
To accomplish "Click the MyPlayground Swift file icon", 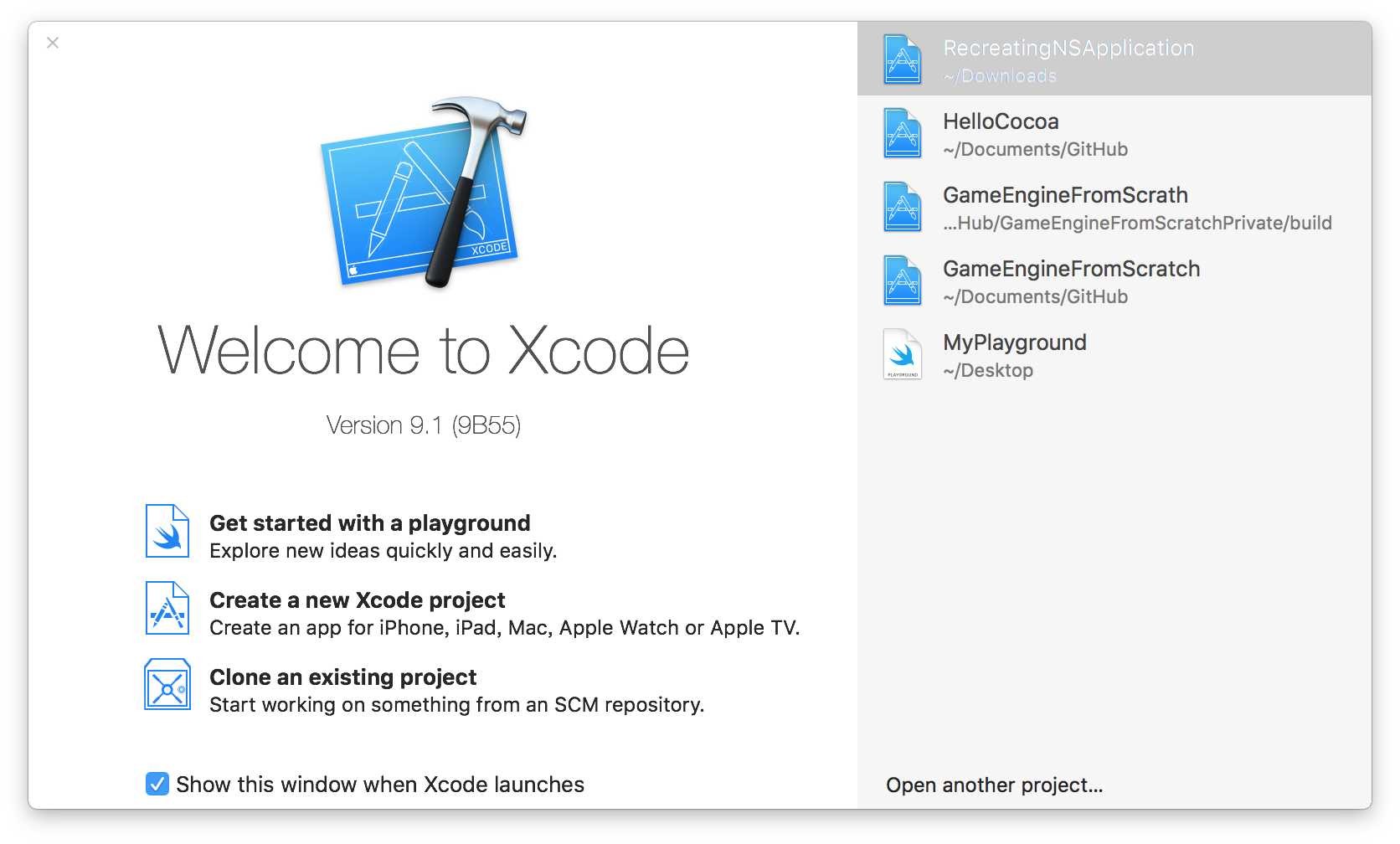I will point(903,354).
